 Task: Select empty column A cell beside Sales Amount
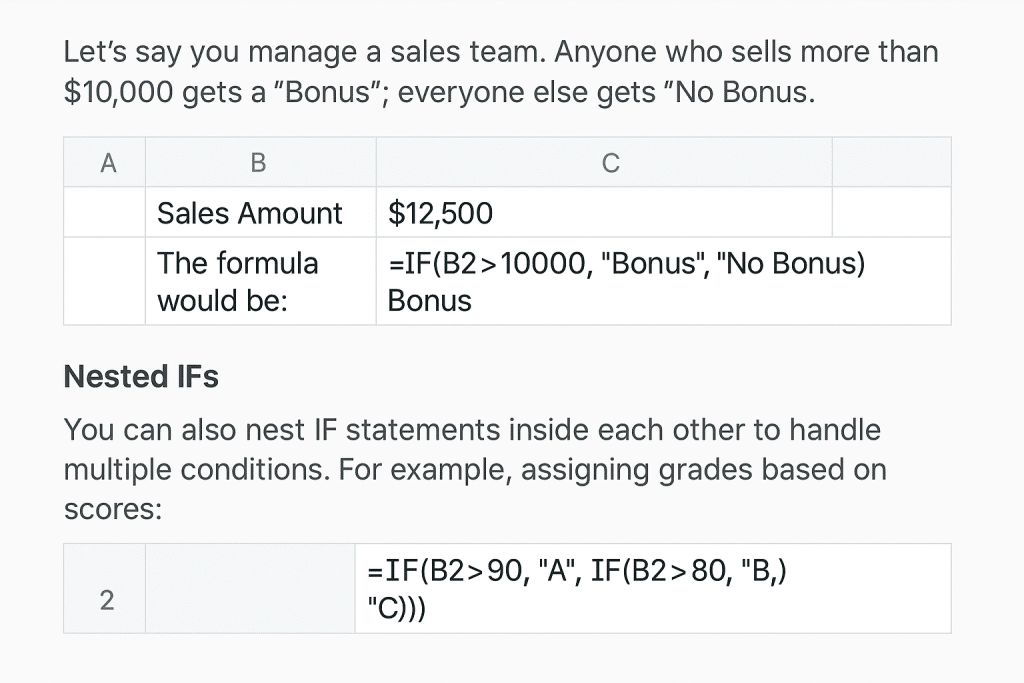(105, 213)
